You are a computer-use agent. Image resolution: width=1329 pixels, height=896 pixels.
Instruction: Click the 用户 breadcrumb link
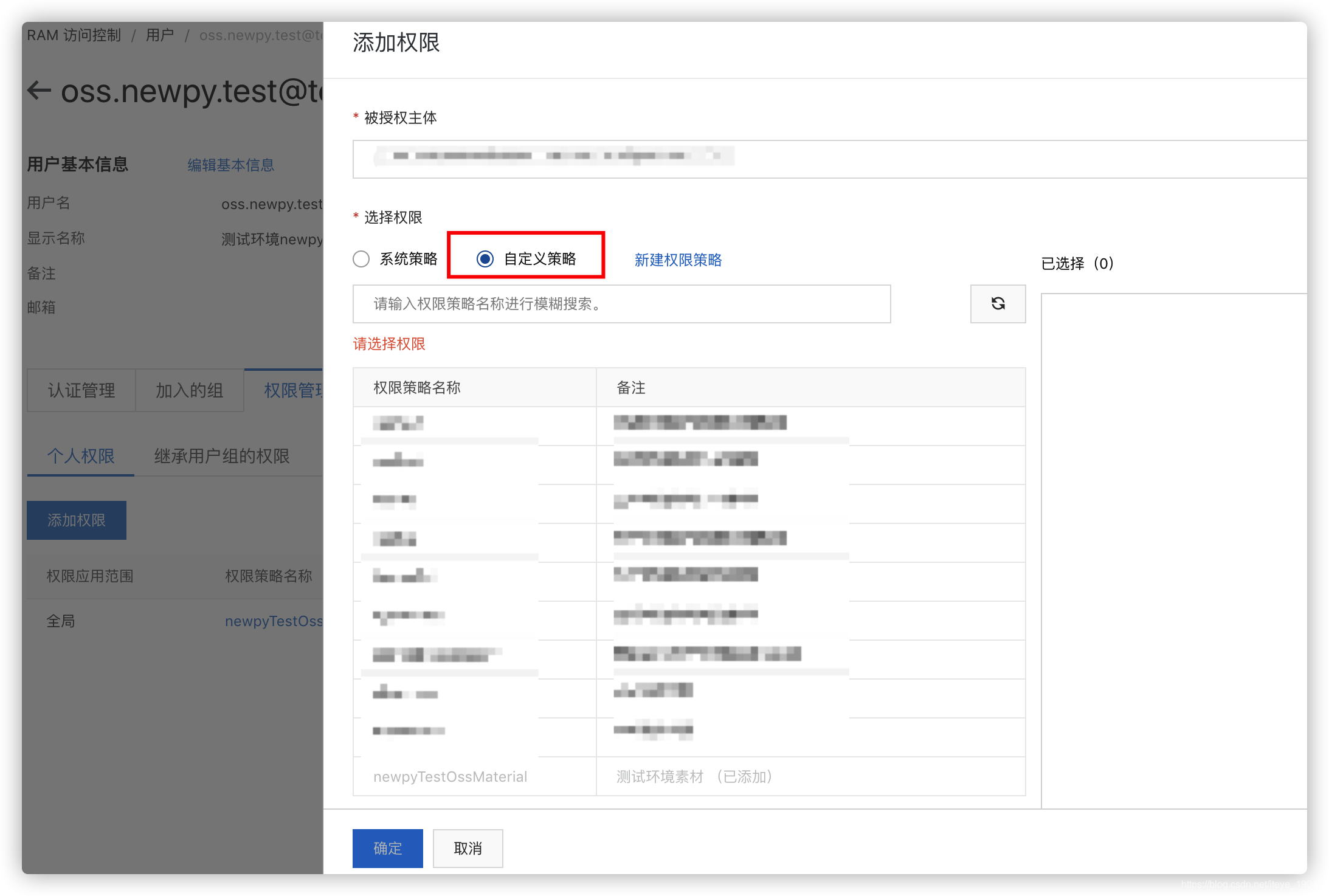(159, 35)
